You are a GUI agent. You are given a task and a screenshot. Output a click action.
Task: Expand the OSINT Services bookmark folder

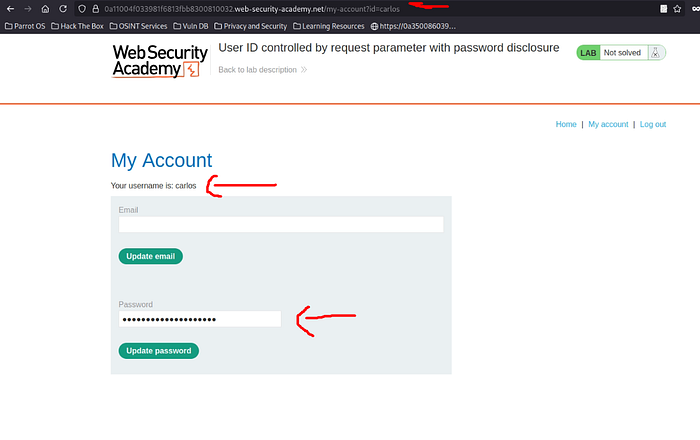click(138, 26)
